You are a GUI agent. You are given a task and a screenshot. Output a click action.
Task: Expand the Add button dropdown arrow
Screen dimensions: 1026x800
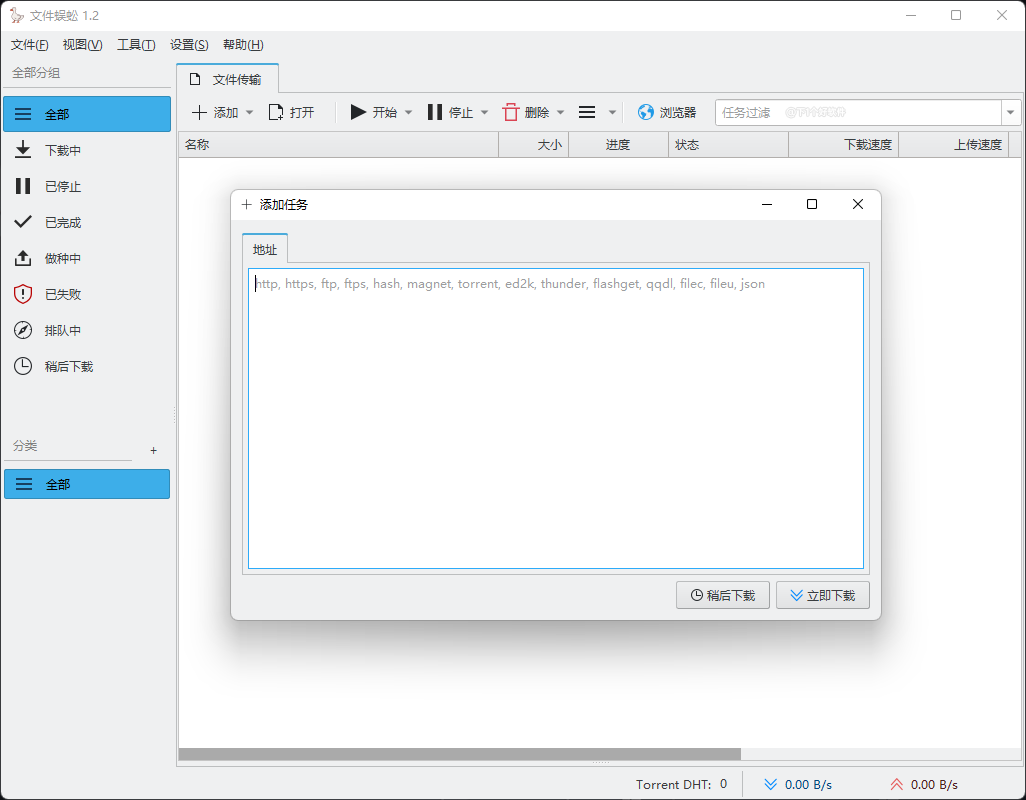click(249, 113)
